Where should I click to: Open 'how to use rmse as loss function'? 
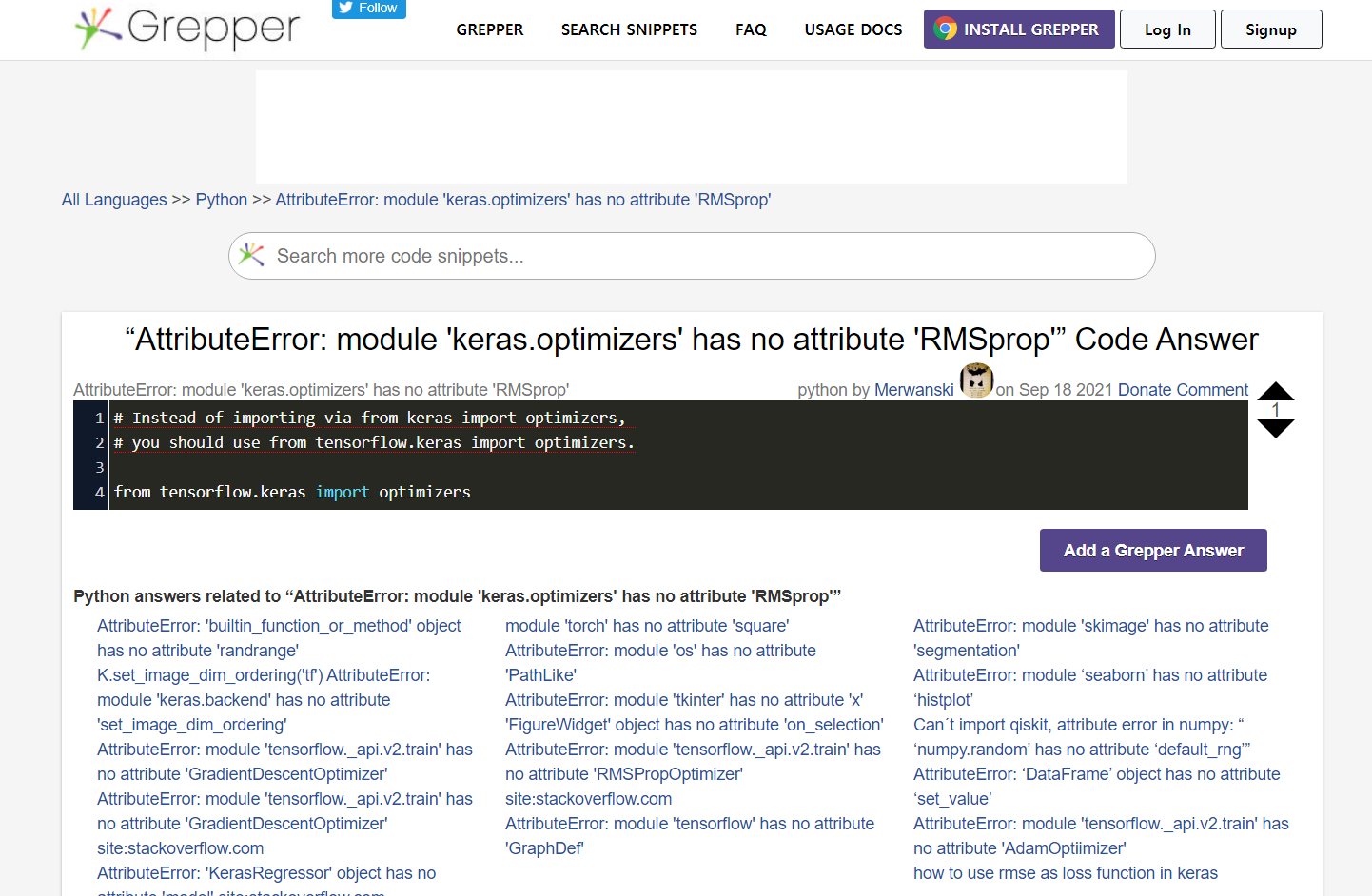(x=1066, y=873)
